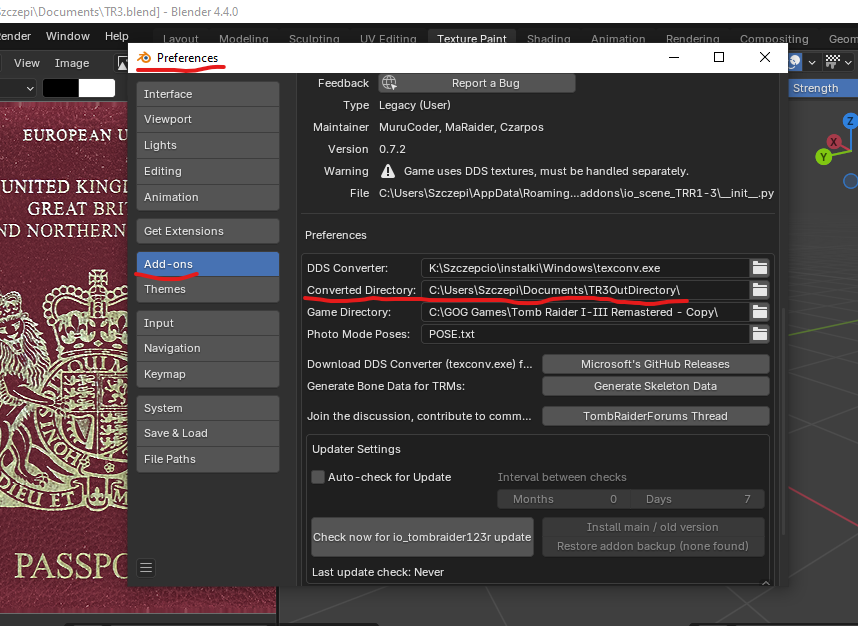Click the Days interval value field
Image resolution: width=858 pixels, height=626 pixels.
click(700, 499)
